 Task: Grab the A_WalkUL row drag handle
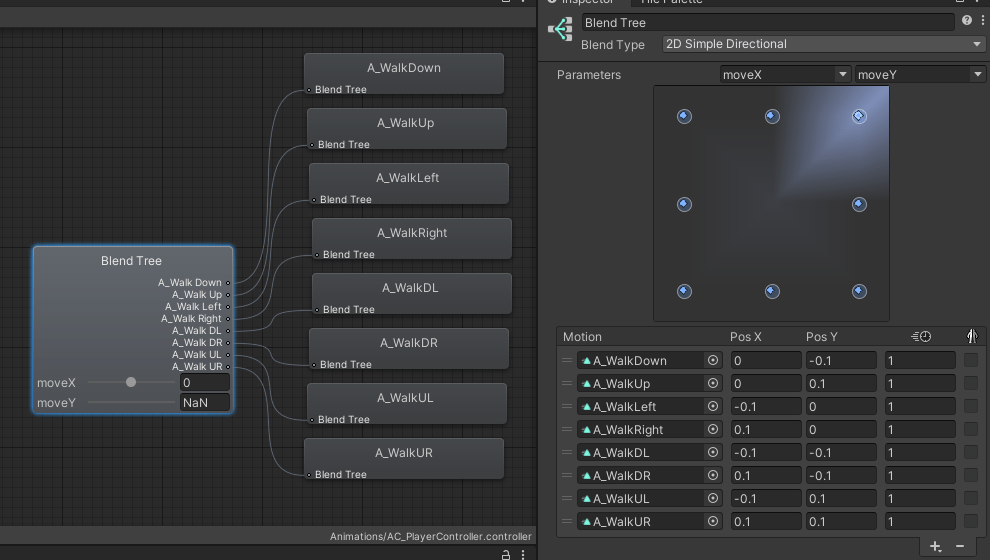pos(567,498)
